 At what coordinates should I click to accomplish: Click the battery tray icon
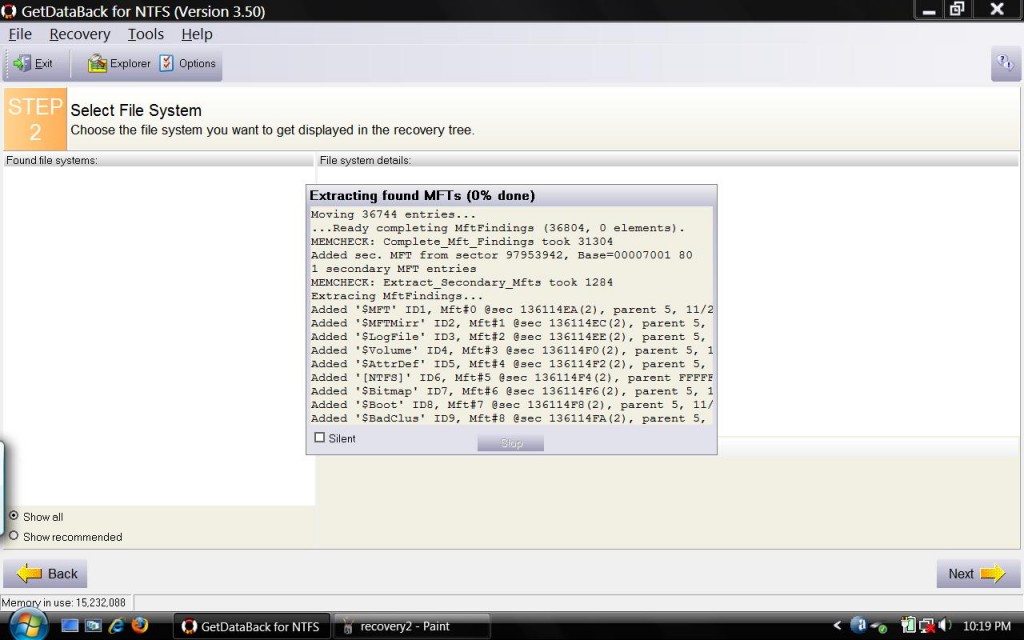(x=908, y=625)
